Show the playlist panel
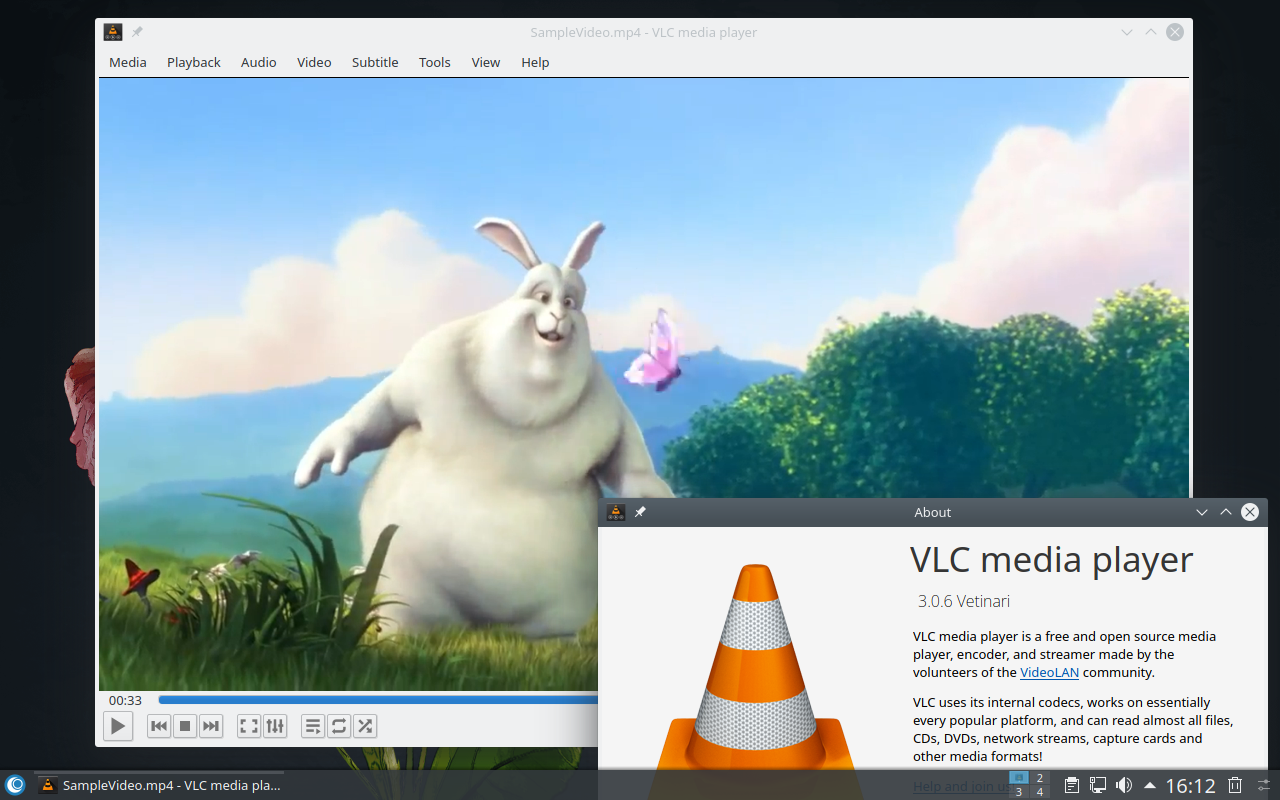The height and width of the screenshot is (800, 1280). click(313, 726)
